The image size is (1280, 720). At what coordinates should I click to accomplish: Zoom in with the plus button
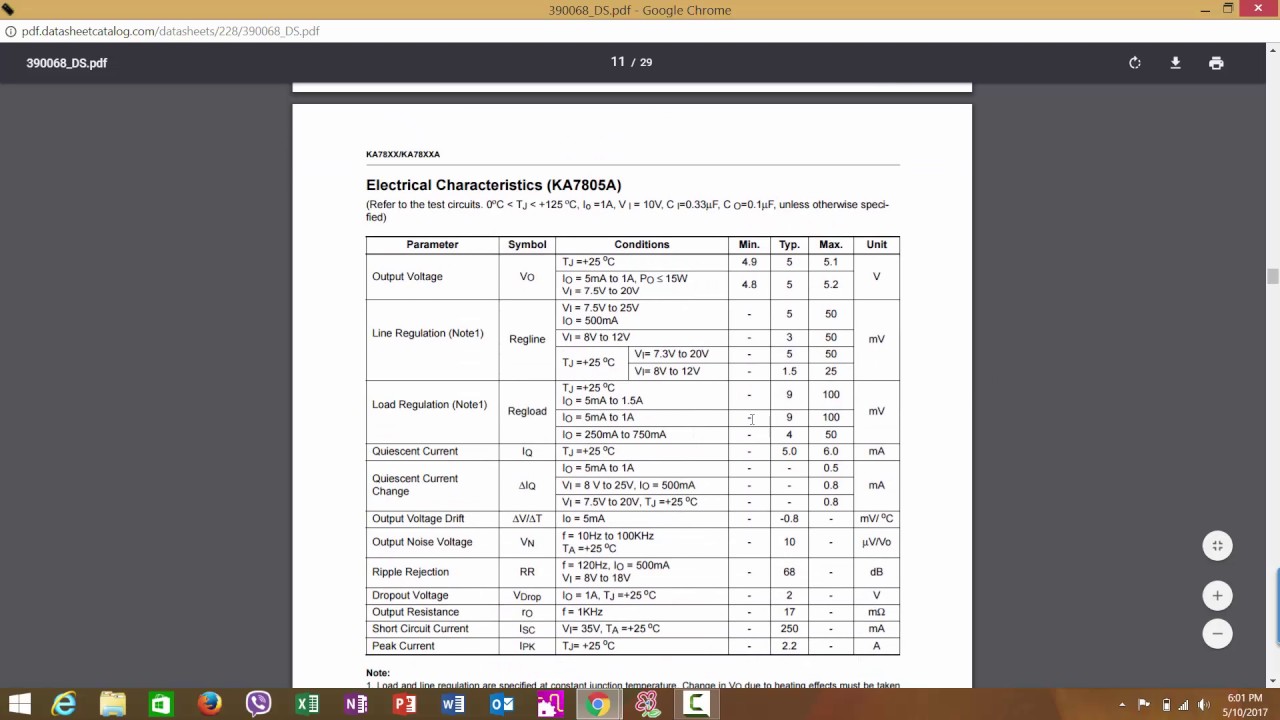coord(1217,596)
